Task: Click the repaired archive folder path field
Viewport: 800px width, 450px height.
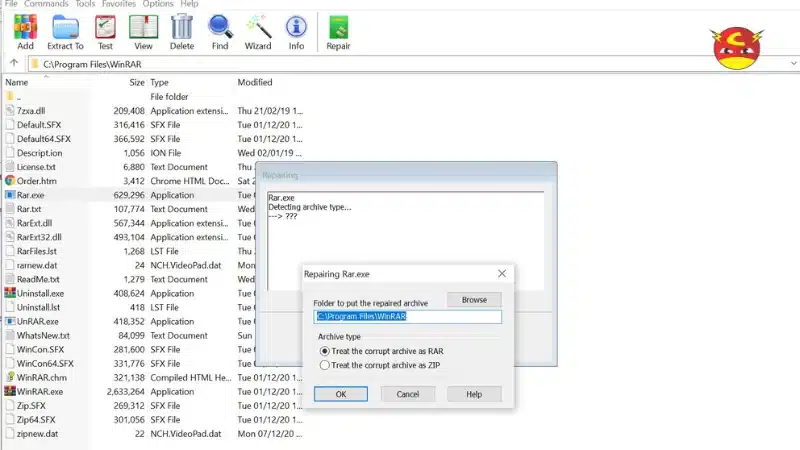Action: pyautogui.click(x=408, y=316)
